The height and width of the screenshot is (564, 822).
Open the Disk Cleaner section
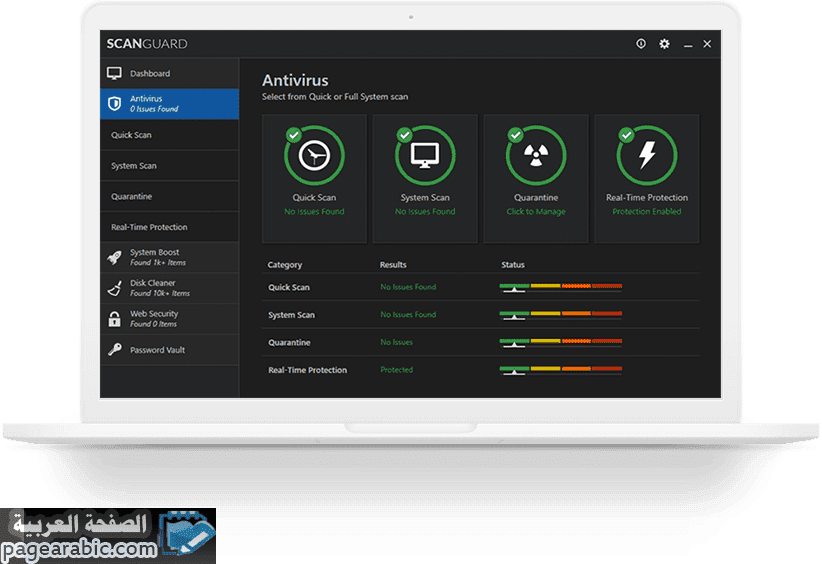click(x=169, y=288)
